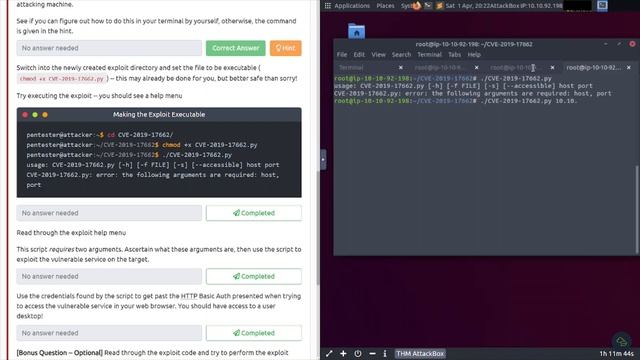Open the Tabs menu in terminal
The image size is (640, 360).
454,55
